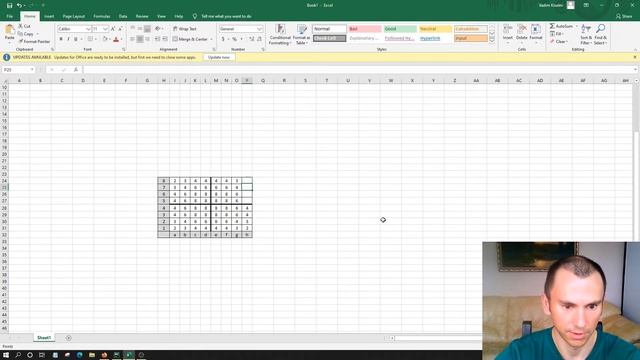Open the Windows Start menu

pyautogui.click(x=6, y=355)
